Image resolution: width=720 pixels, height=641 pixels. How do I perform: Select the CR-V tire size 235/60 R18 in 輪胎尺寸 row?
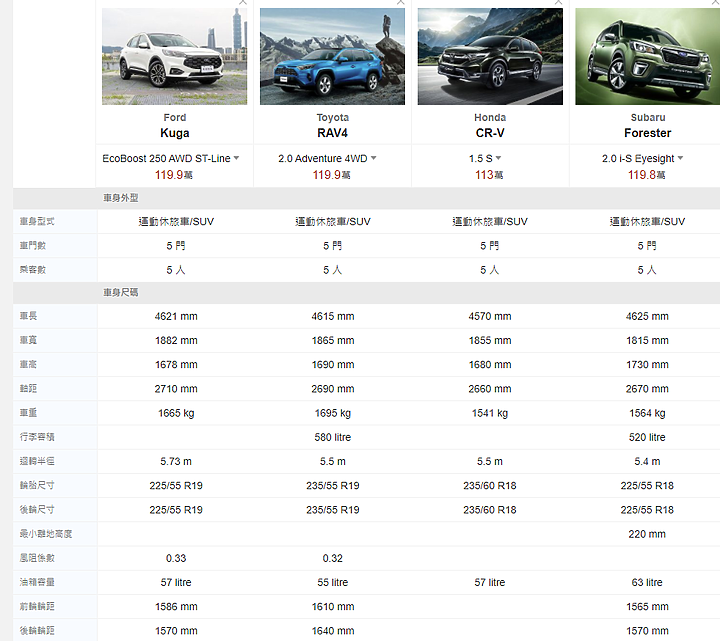[x=490, y=486]
